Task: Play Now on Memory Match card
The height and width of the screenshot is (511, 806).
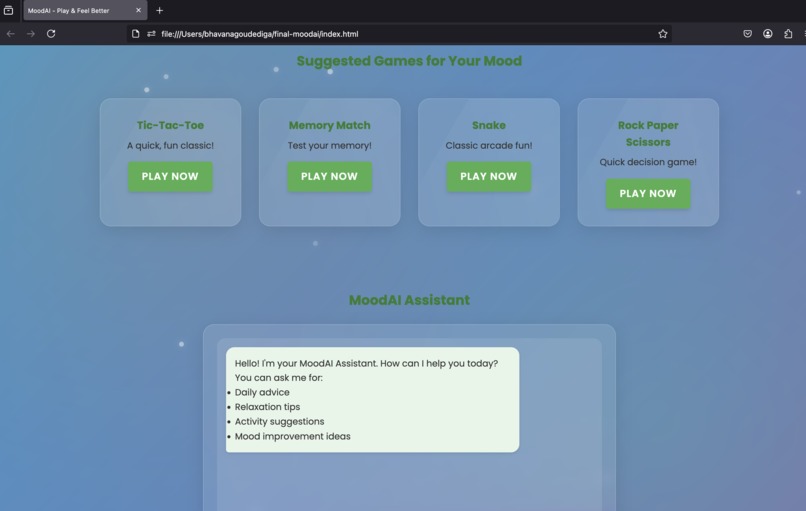Action: 329,176
